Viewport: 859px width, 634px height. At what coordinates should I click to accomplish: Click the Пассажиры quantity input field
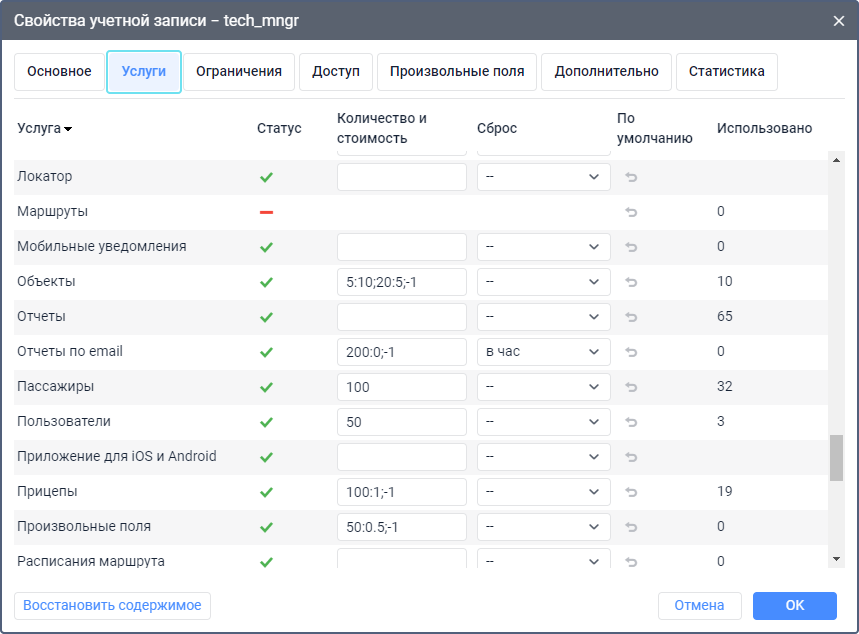(x=401, y=387)
